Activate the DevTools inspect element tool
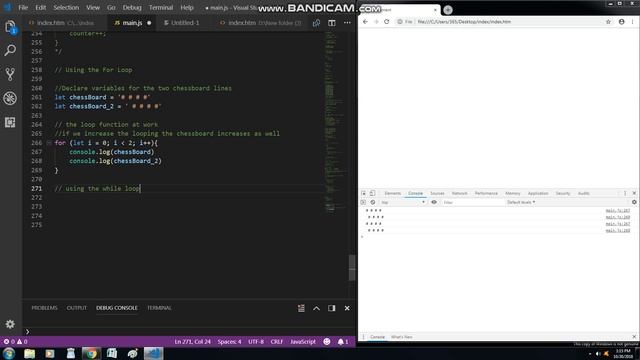The width and height of the screenshot is (640, 360). (363, 193)
